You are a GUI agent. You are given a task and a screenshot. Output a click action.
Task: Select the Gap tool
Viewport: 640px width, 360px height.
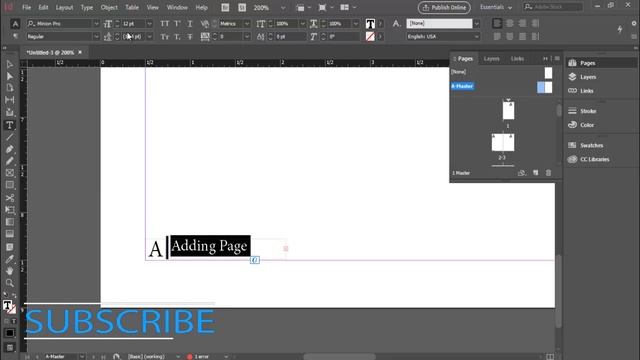point(9,100)
